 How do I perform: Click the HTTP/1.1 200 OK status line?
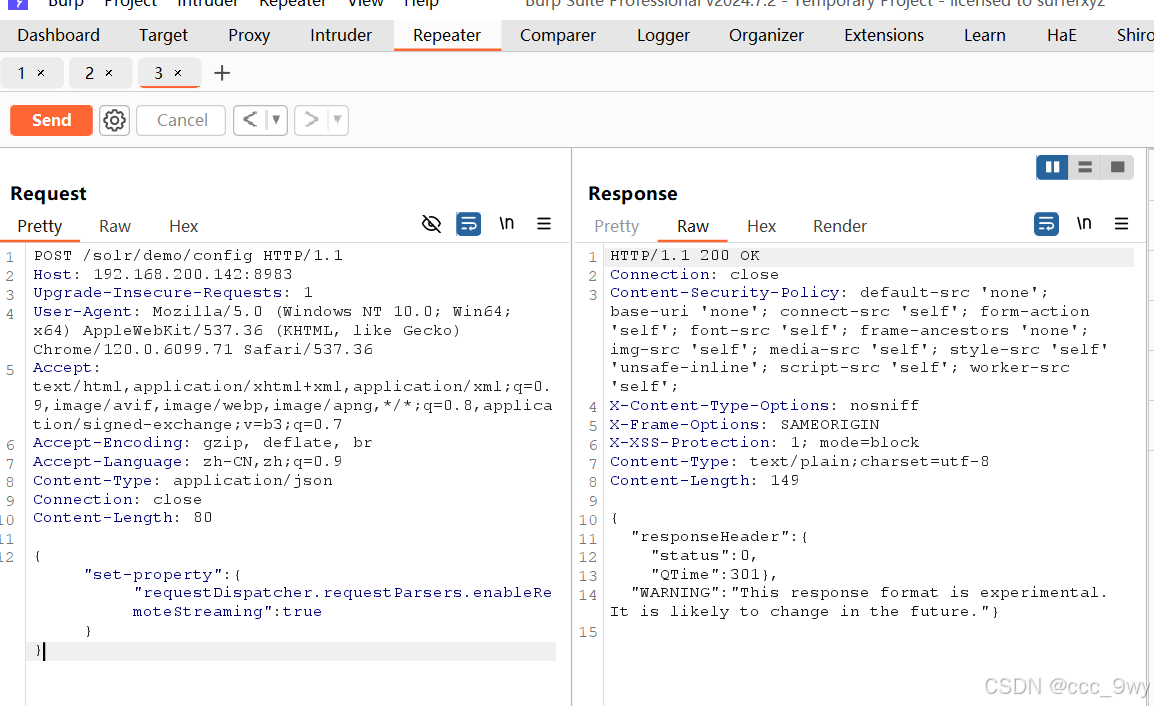click(x=684, y=255)
